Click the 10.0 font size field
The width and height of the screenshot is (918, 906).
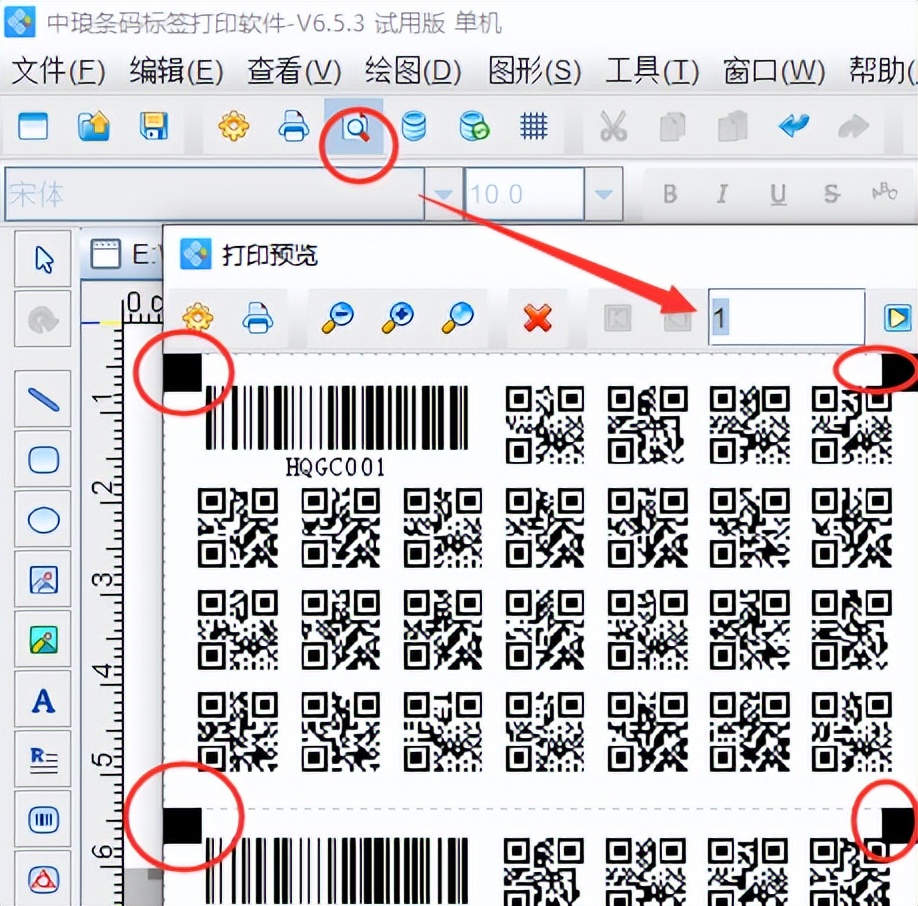525,194
